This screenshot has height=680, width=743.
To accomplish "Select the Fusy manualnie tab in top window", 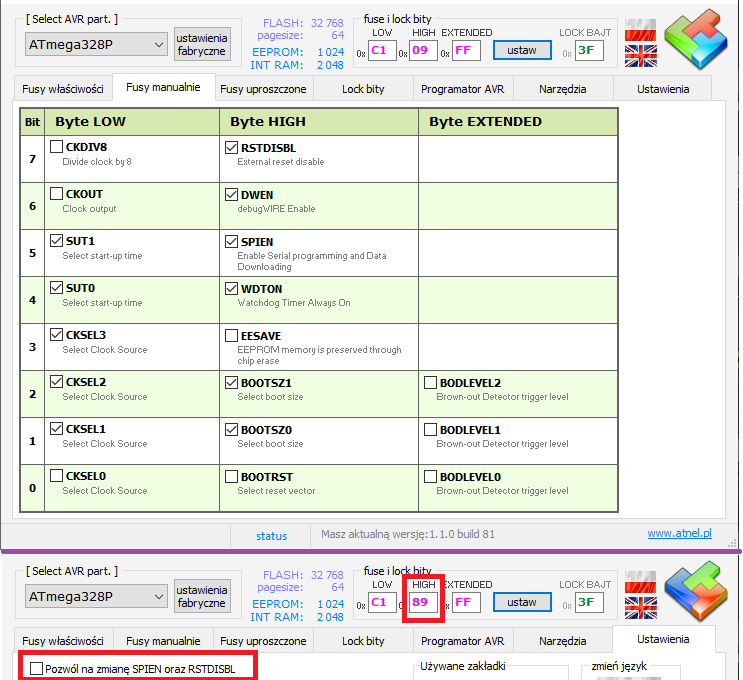I will click(x=163, y=87).
